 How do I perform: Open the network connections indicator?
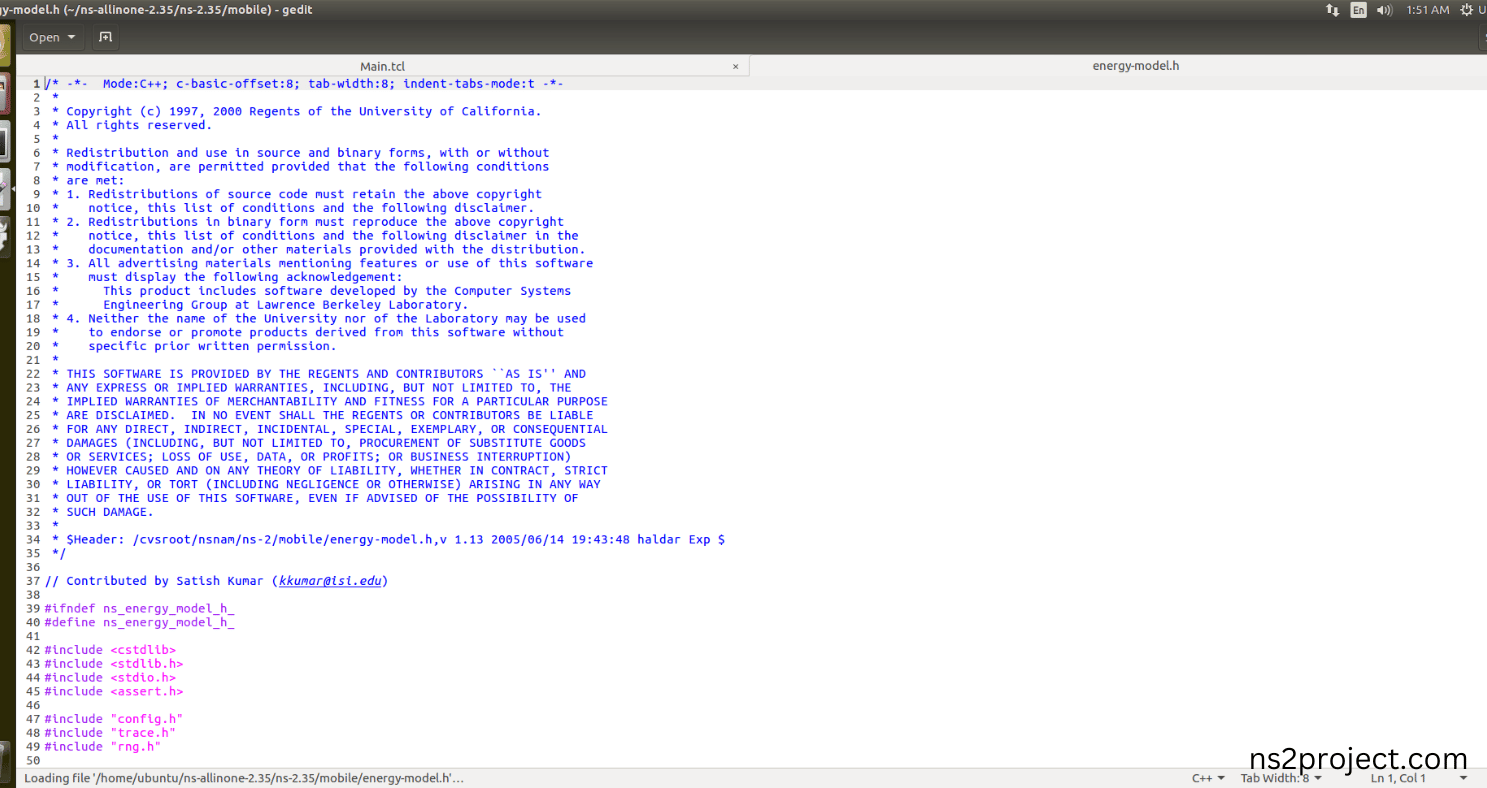pyautogui.click(x=1332, y=10)
